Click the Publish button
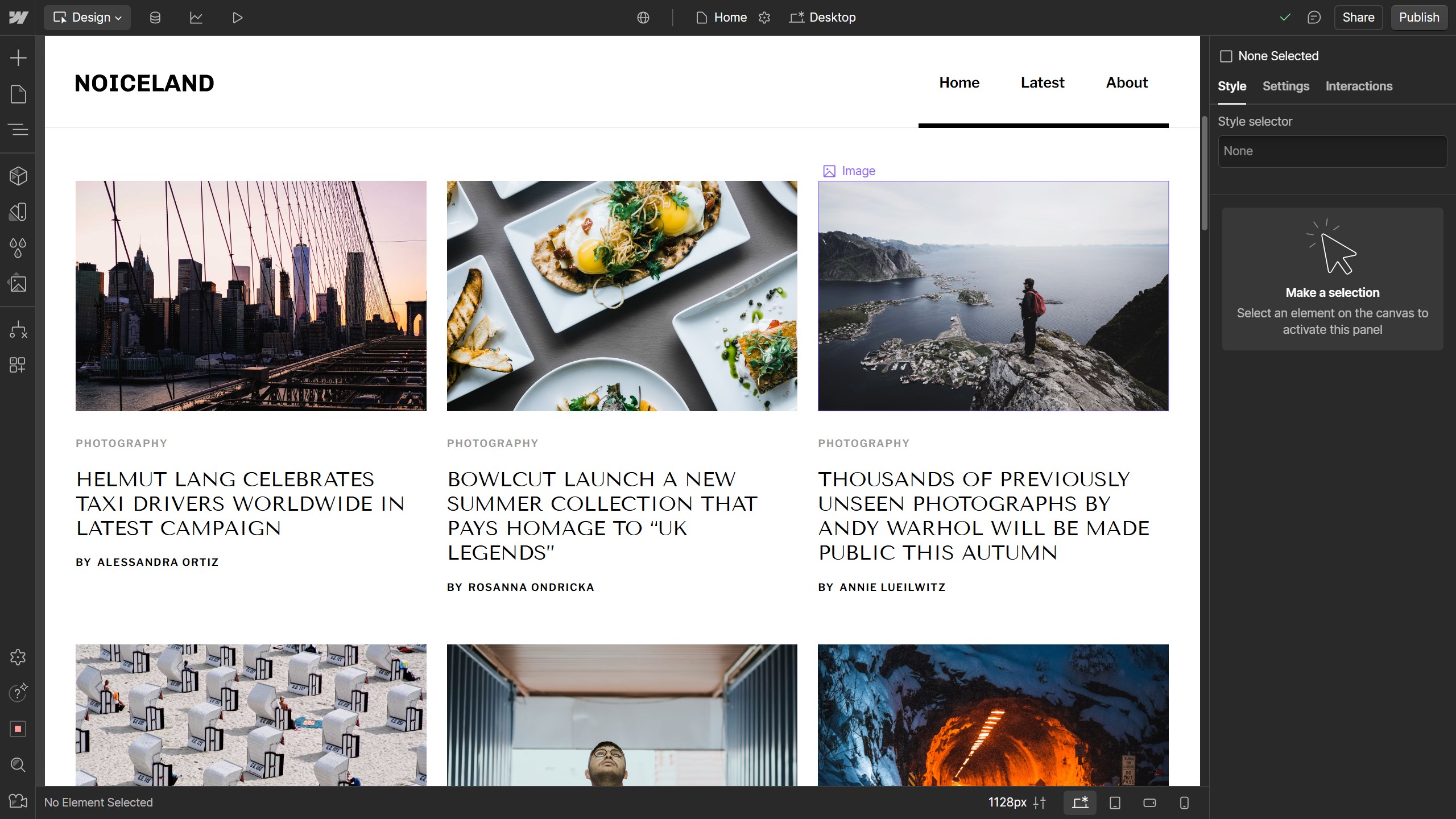Image resolution: width=1456 pixels, height=819 pixels. (x=1419, y=18)
